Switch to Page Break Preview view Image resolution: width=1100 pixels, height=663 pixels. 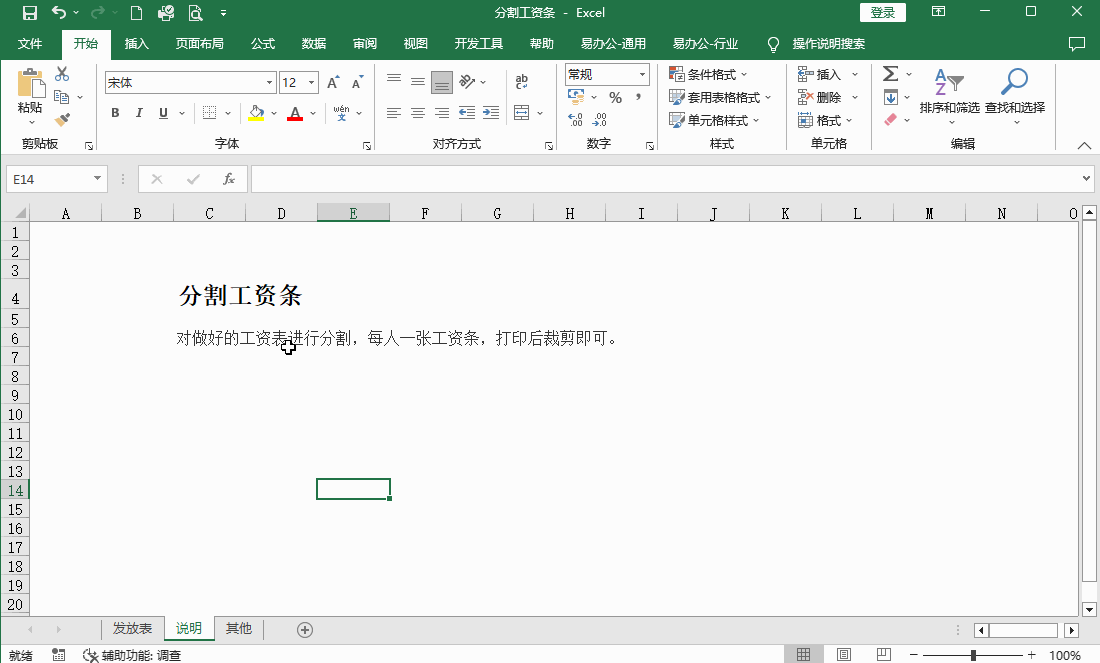click(883, 655)
